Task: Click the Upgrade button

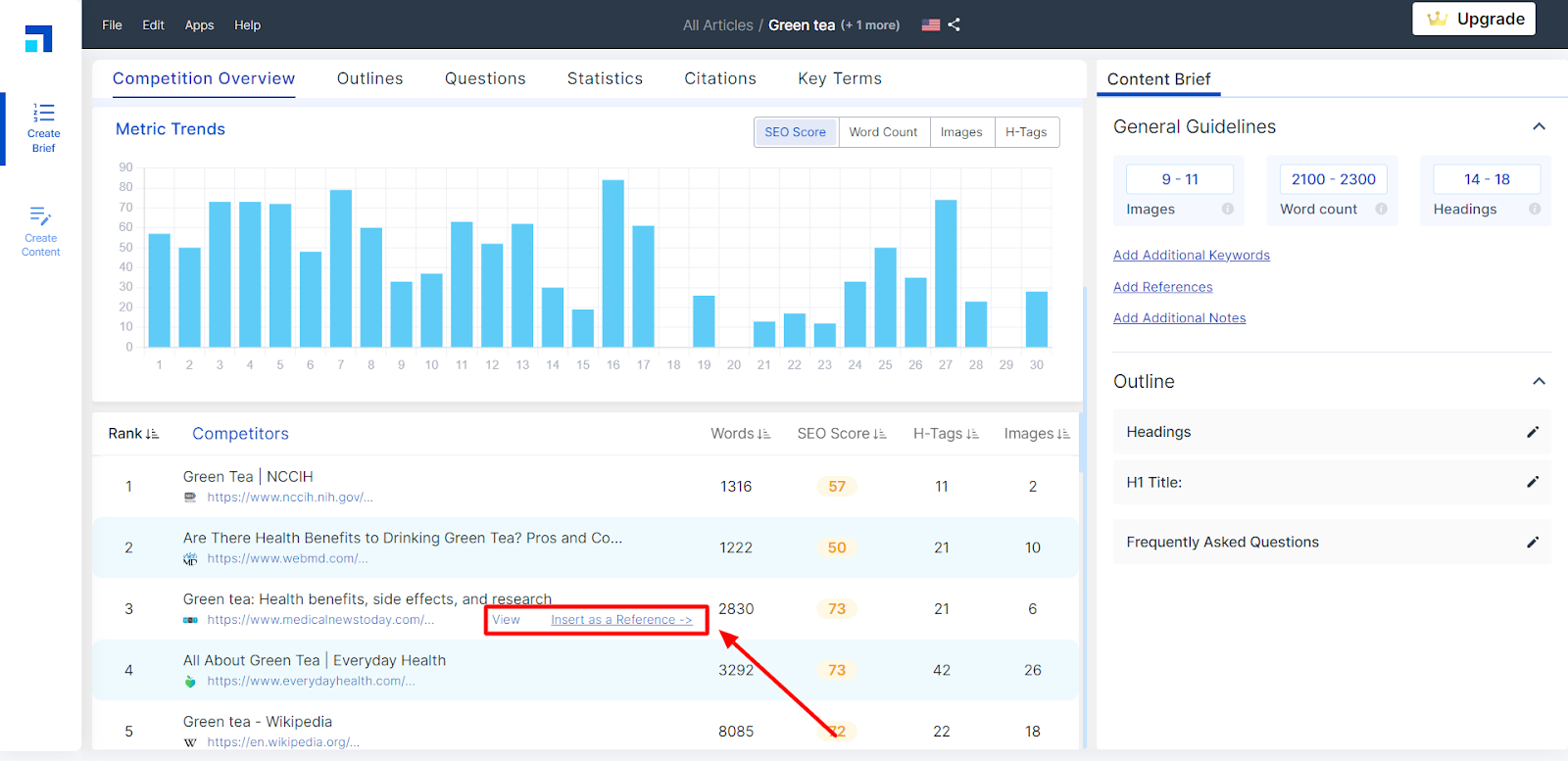Action: (1474, 19)
